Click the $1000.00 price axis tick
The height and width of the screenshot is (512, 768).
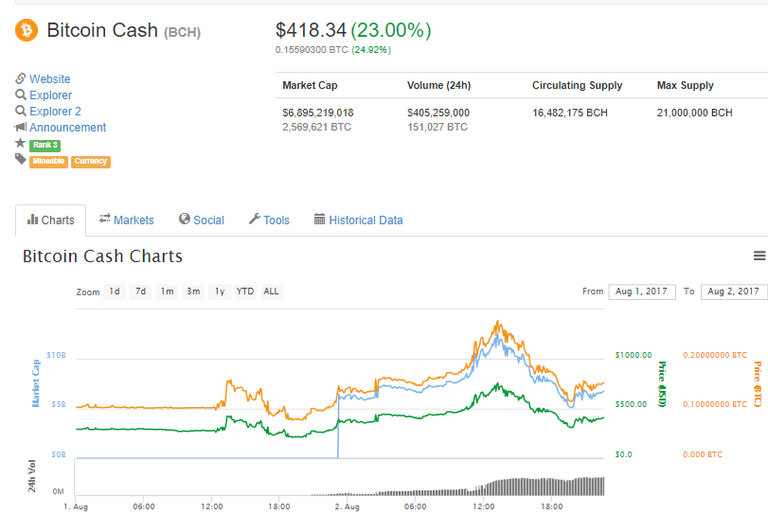point(633,355)
